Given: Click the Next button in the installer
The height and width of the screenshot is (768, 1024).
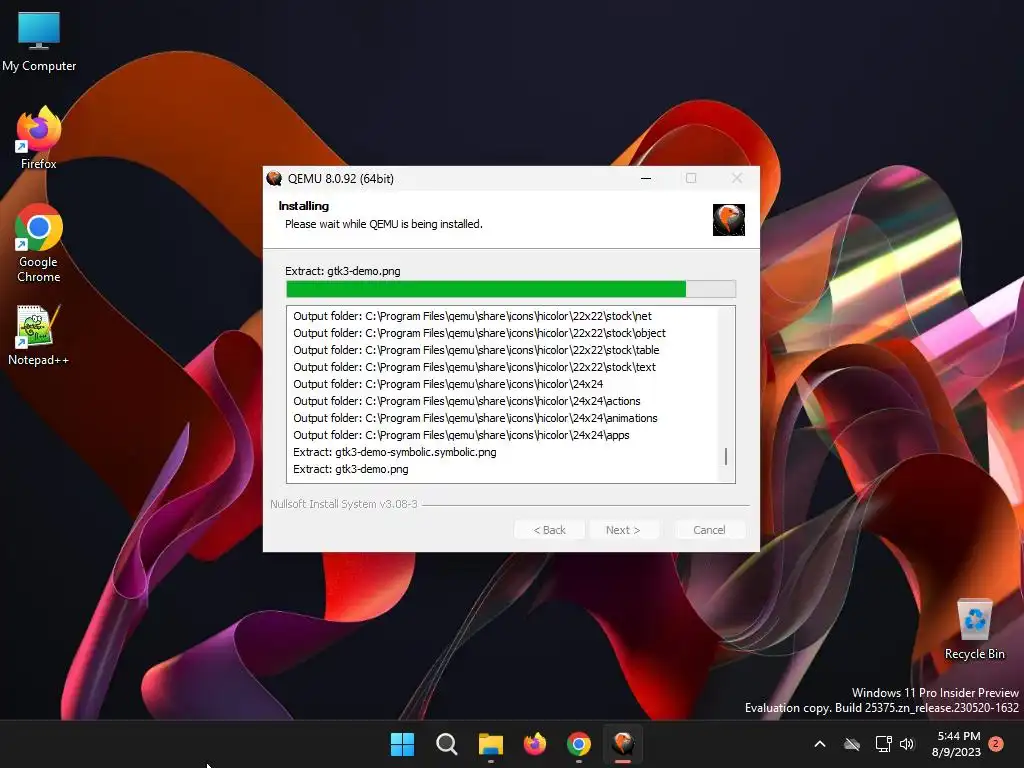Looking at the screenshot, I should (x=623, y=530).
